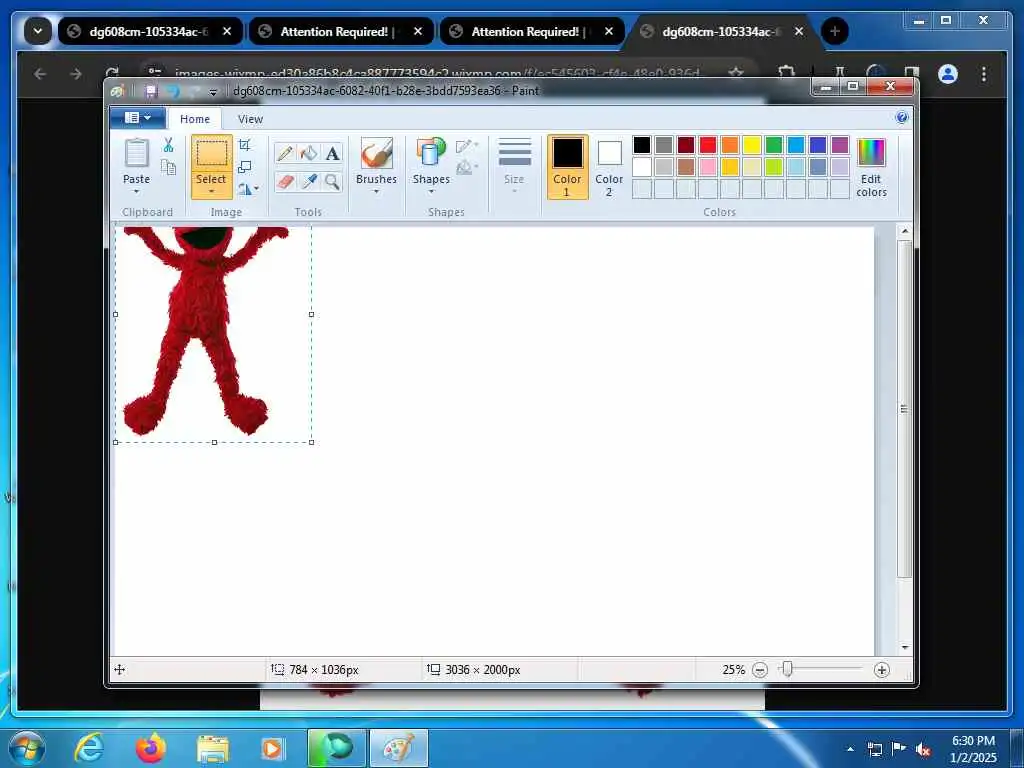
Task: Switch to the Home ribbon tab
Action: coord(195,119)
